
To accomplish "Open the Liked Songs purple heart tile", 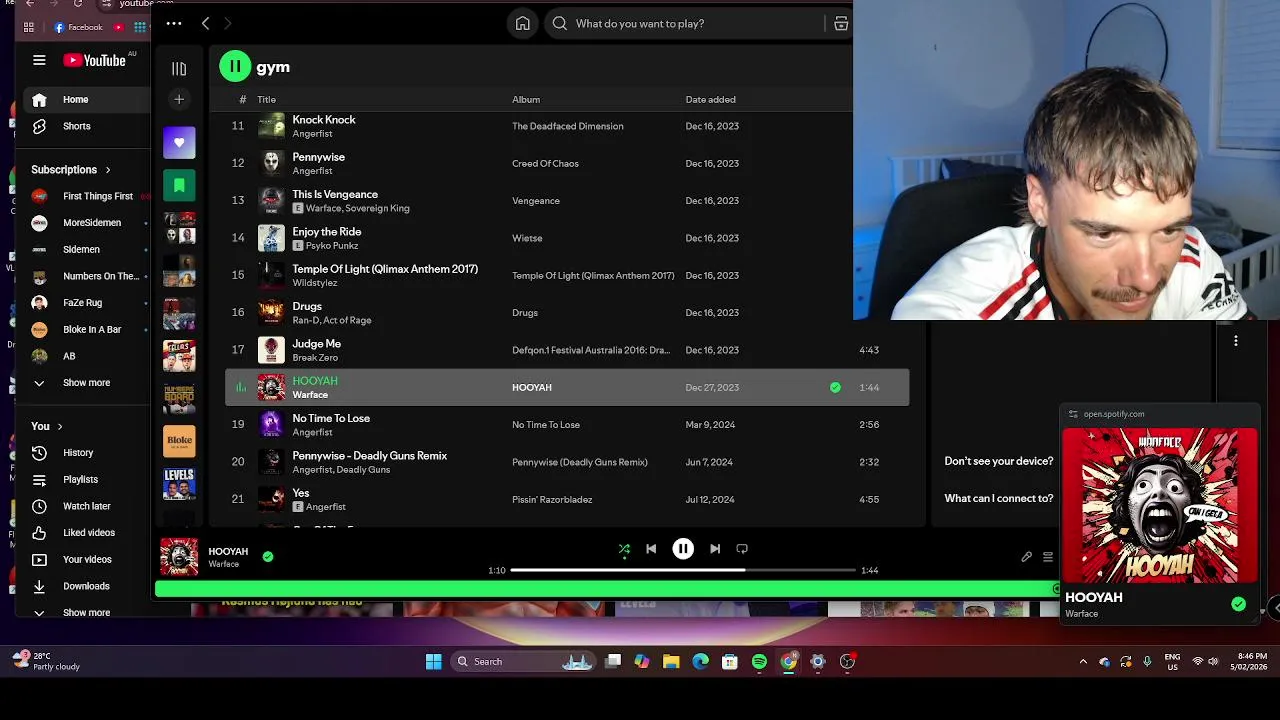I will point(179,142).
